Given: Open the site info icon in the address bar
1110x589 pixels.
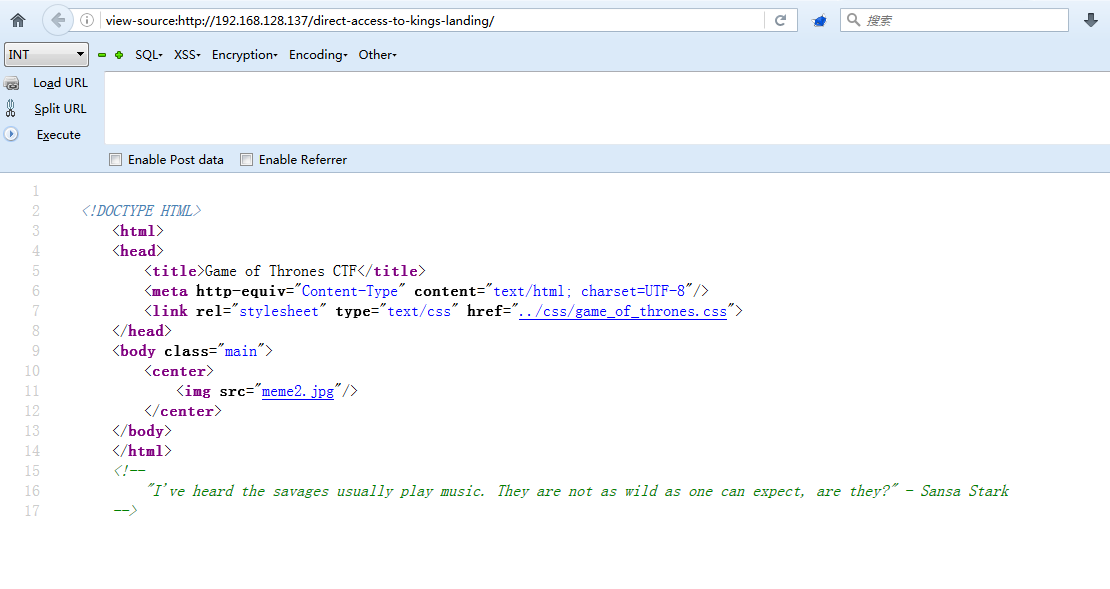Looking at the screenshot, I should pos(86,21).
